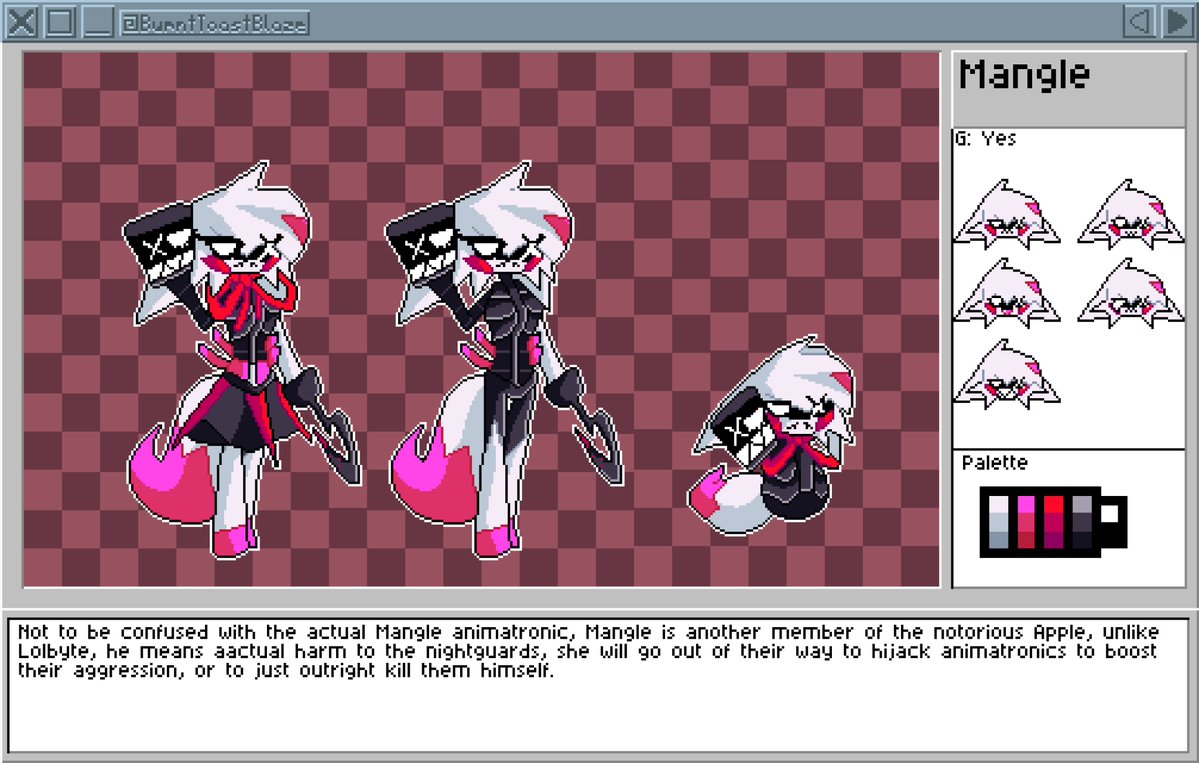
Task: Pick the white swatch beside the palette
Action: pos(1110,514)
